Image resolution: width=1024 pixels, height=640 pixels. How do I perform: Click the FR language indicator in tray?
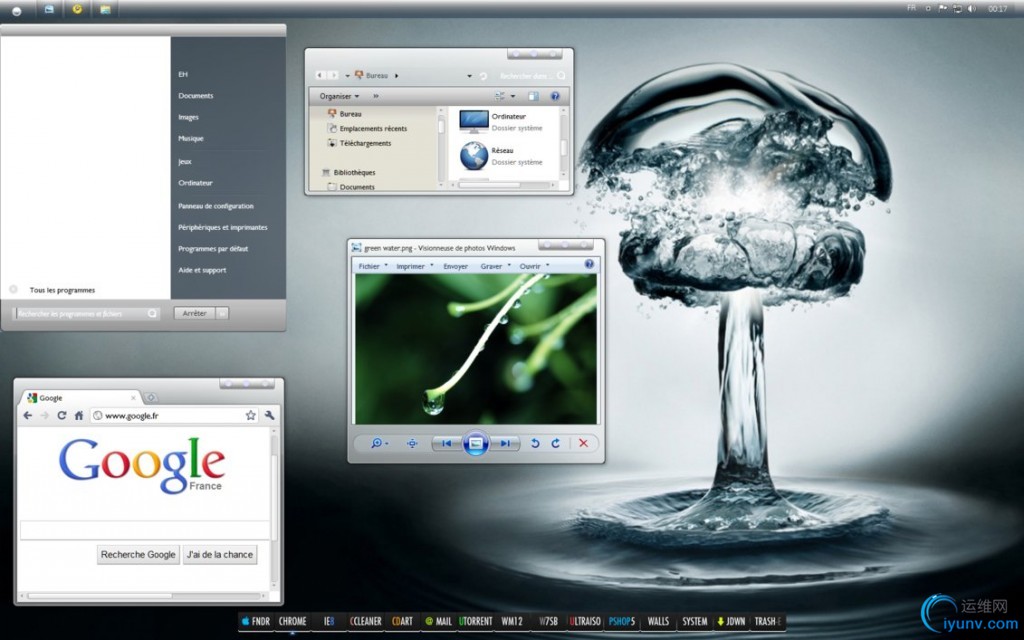(911, 8)
